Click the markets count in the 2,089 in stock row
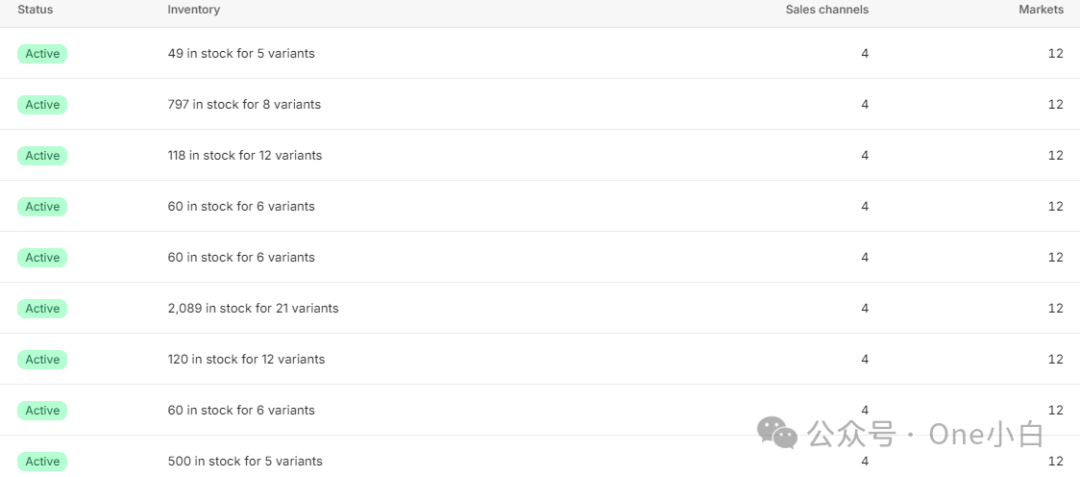The image size is (1080, 477). (x=1055, y=309)
